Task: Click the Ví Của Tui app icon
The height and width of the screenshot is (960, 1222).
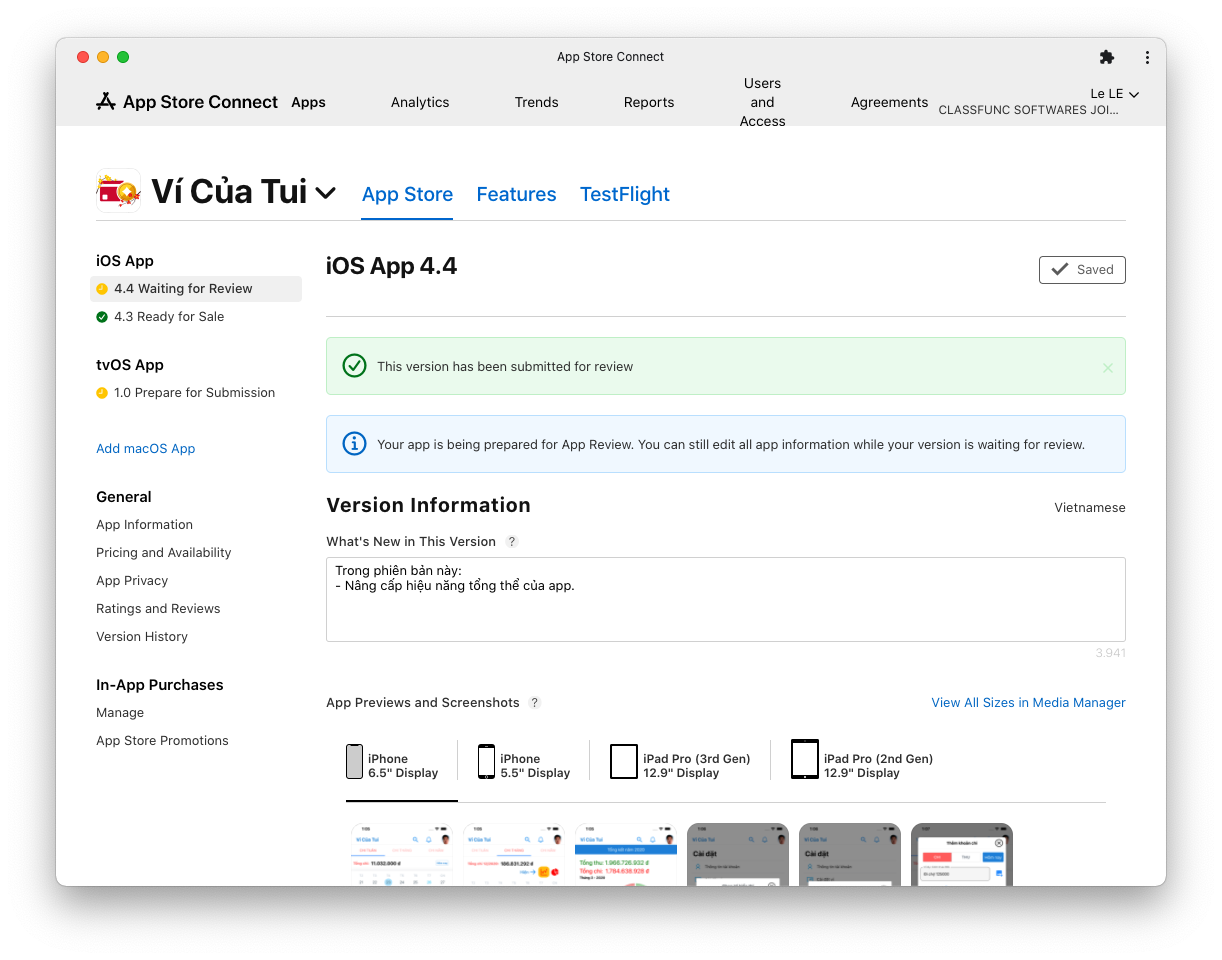Action: [118, 191]
